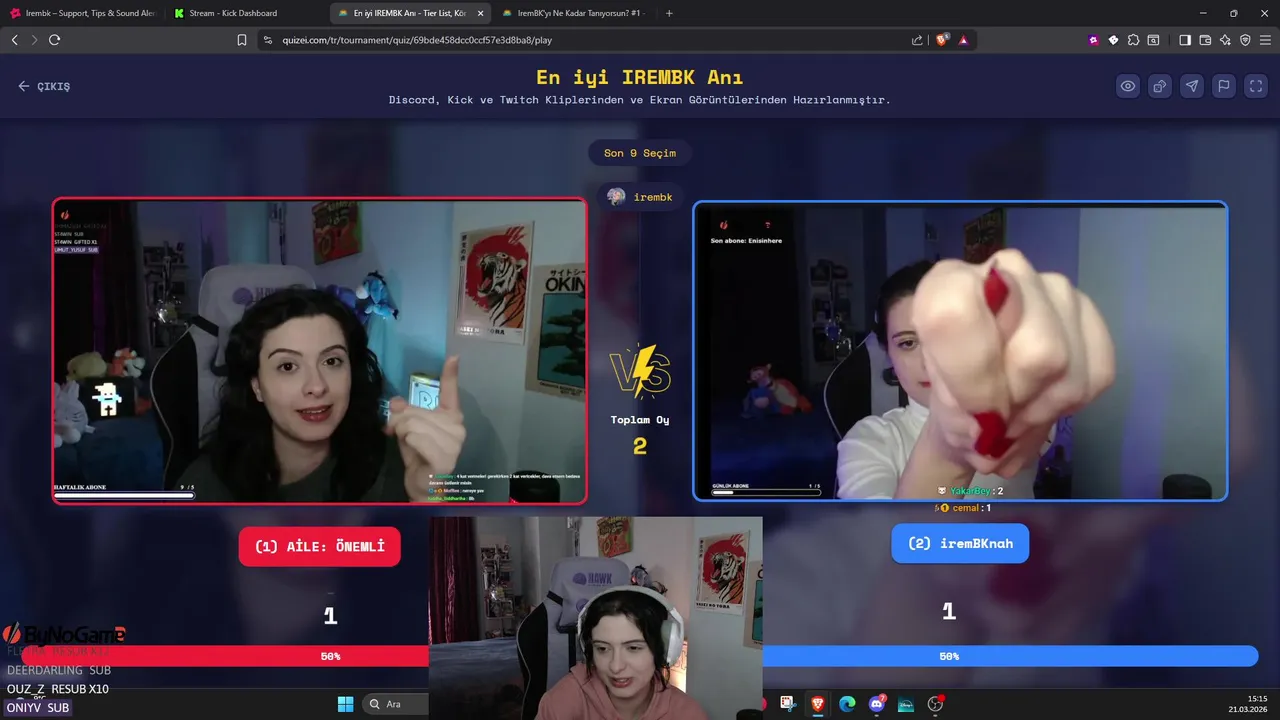Click the Brave Rewards triangle icon
The width and height of the screenshot is (1280, 720).
(x=963, y=40)
